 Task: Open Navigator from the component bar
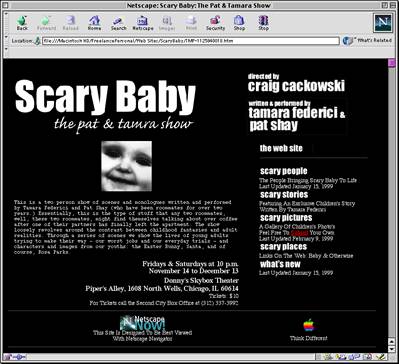[329, 357]
